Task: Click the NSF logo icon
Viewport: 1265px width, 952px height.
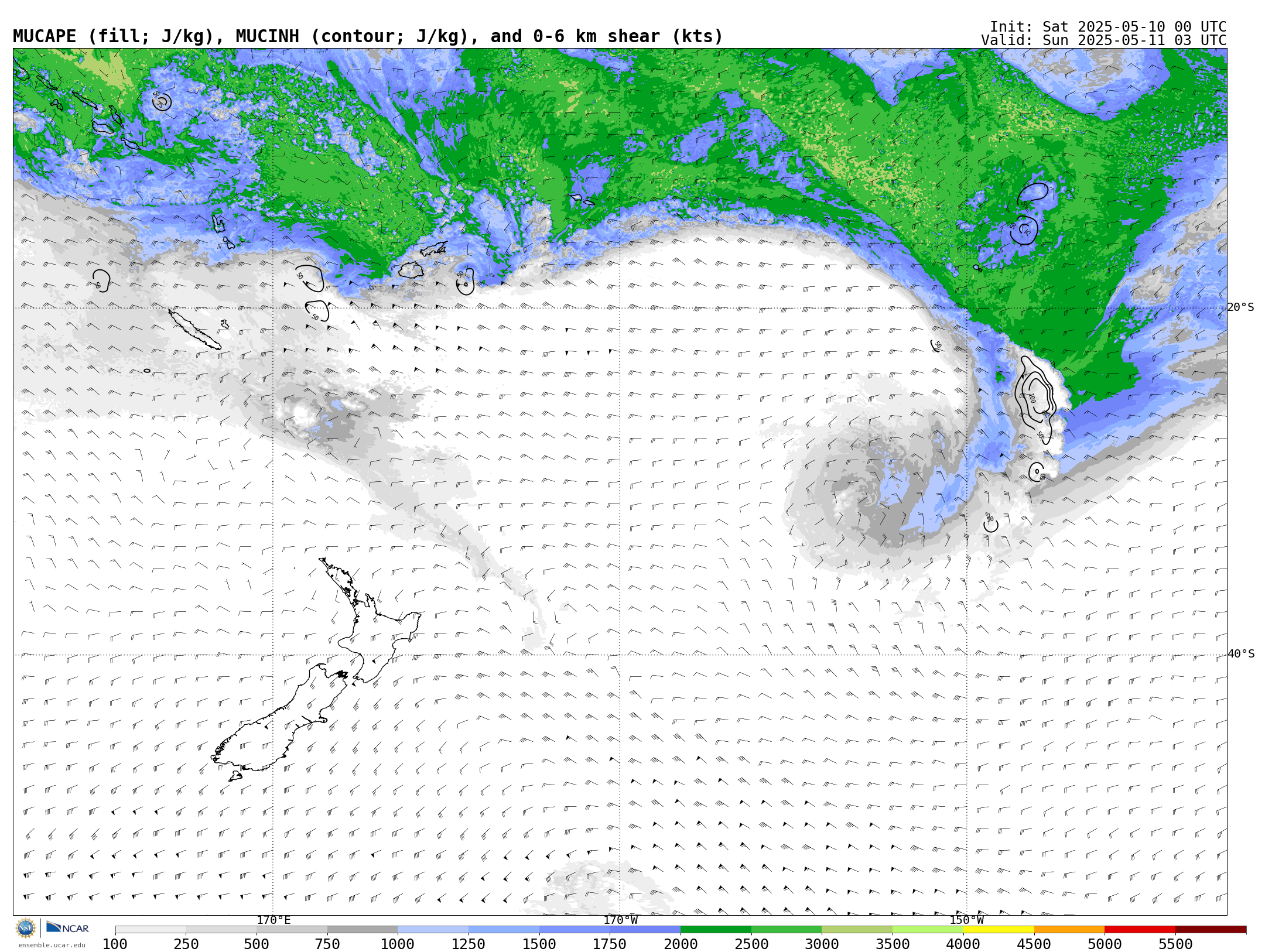Action: pyautogui.click(x=26, y=928)
